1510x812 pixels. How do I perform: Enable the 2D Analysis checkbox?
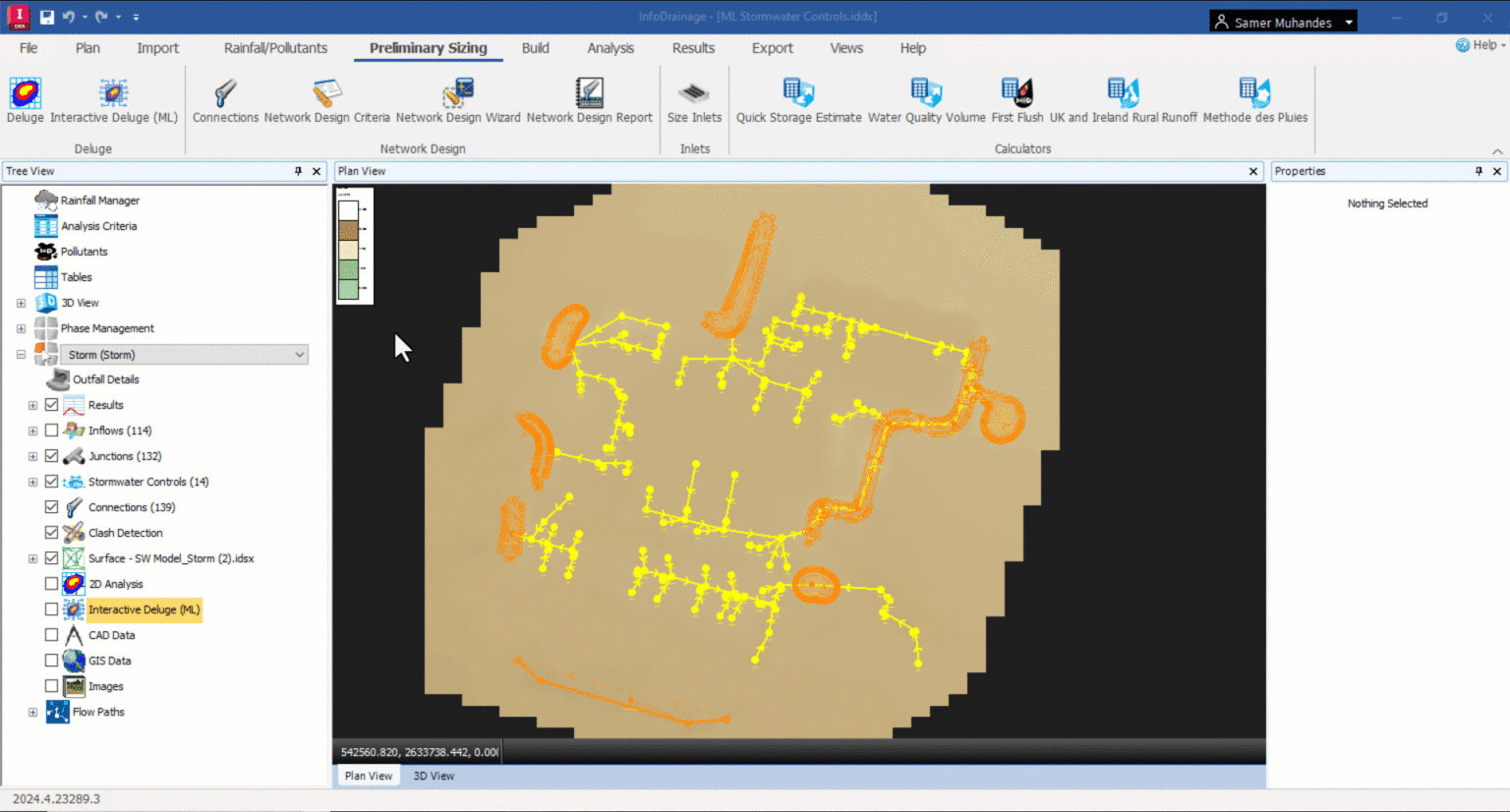coord(52,583)
